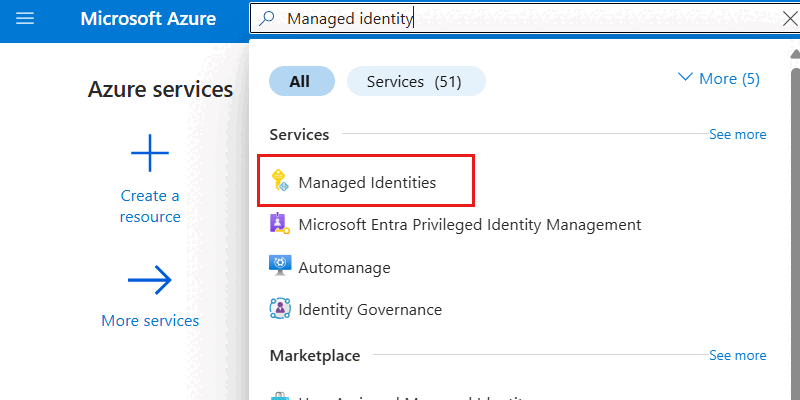The height and width of the screenshot is (400, 800).
Task: Filter results by Services (51)
Action: click(415, 81)
